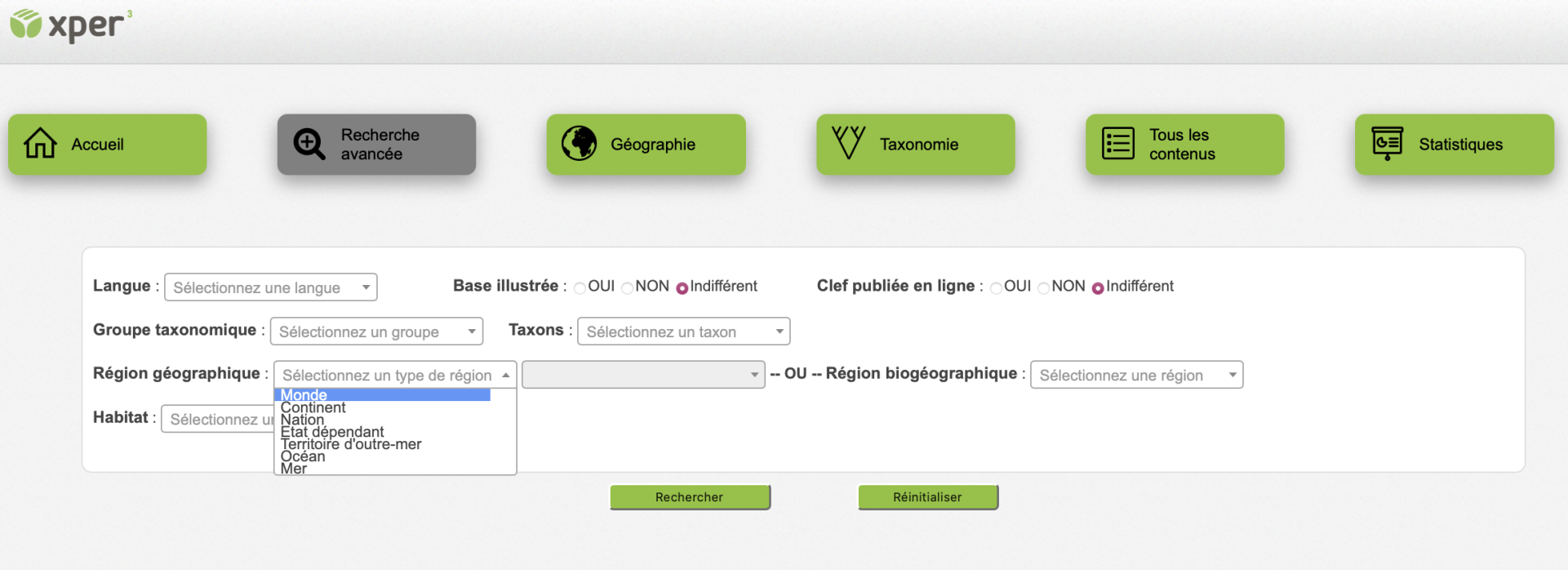Click the Statistiques presentation icon
Image resolution: width=1568 pixels, height=570 pixels.
[1387, 144]
